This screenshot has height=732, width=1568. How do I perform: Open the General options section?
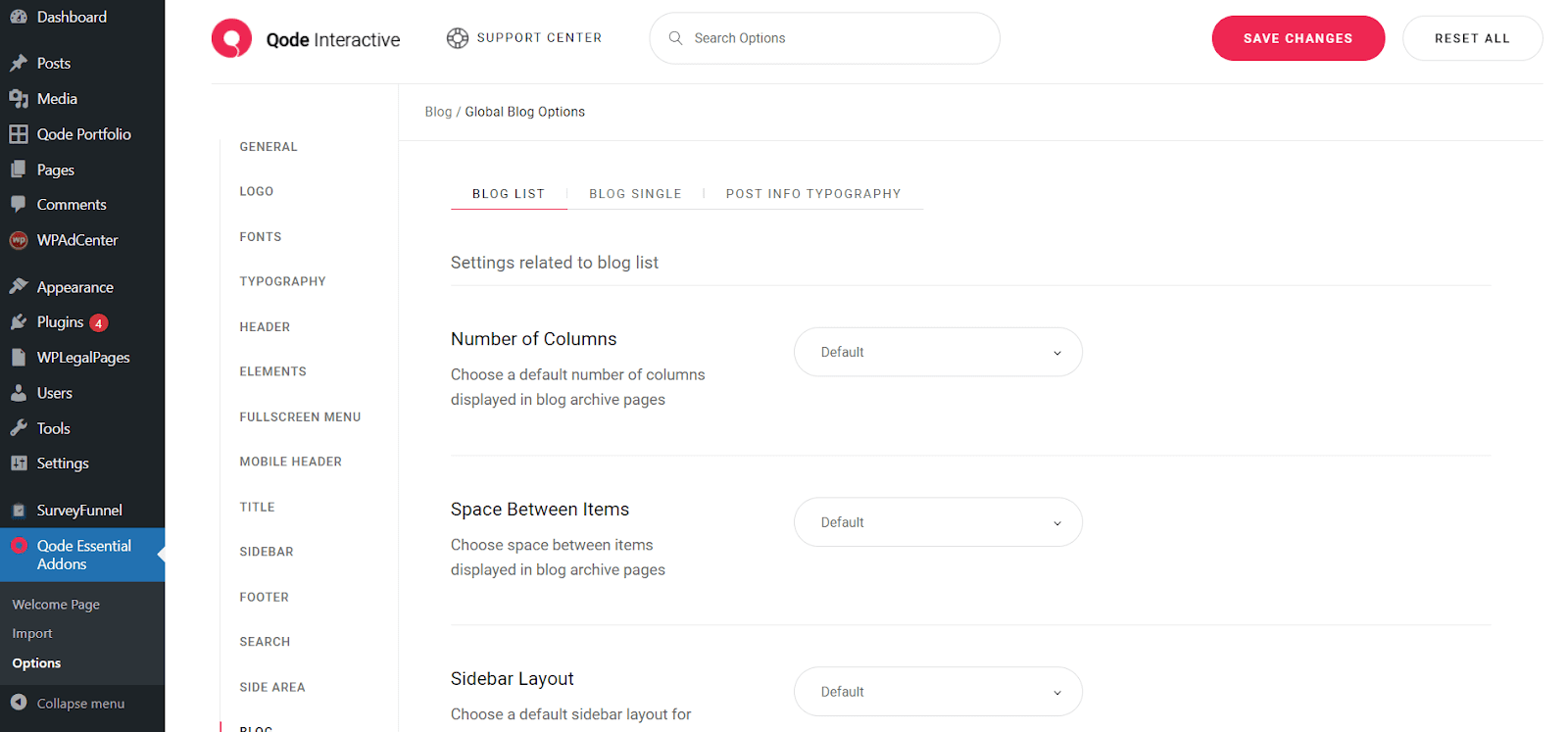click(269, 147)
